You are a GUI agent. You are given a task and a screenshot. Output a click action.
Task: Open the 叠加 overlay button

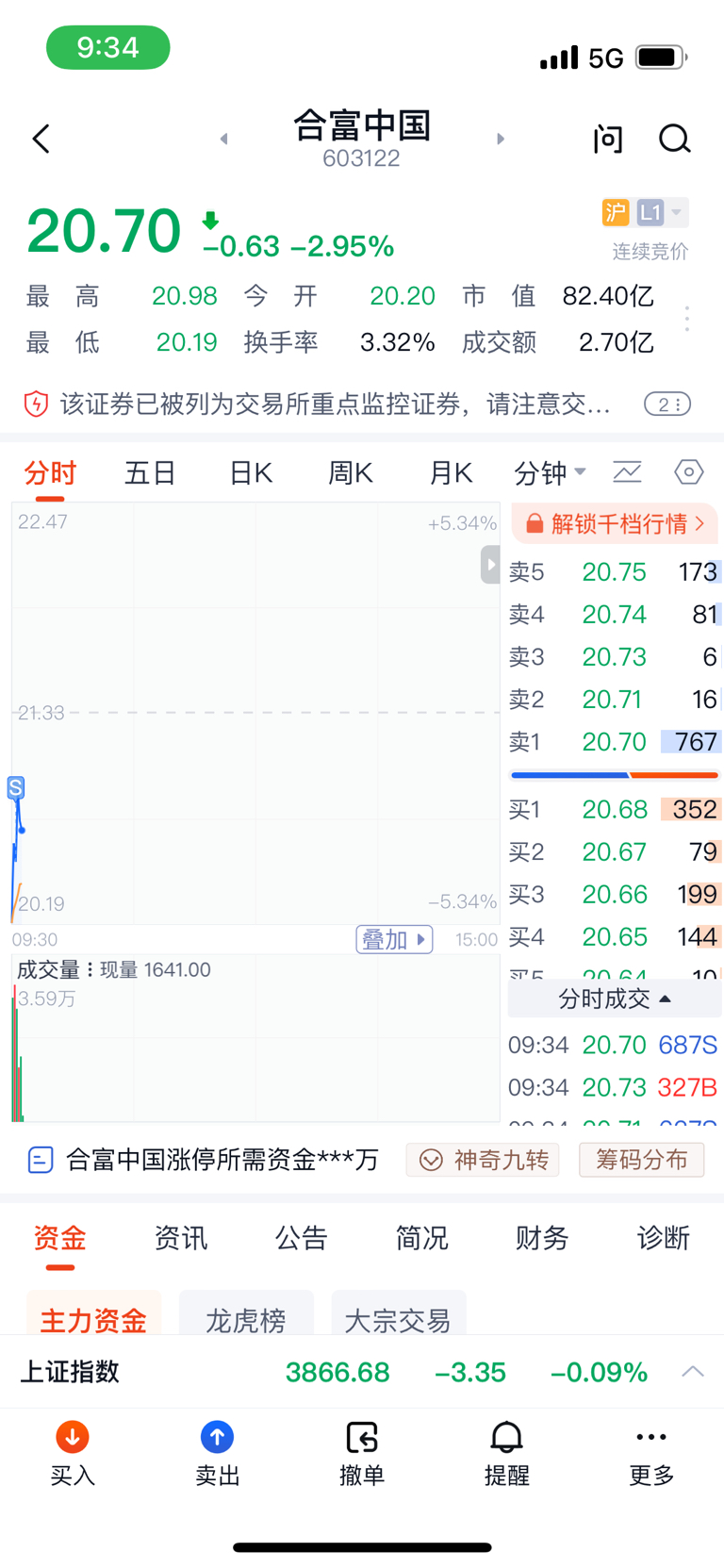coord(394,939)
